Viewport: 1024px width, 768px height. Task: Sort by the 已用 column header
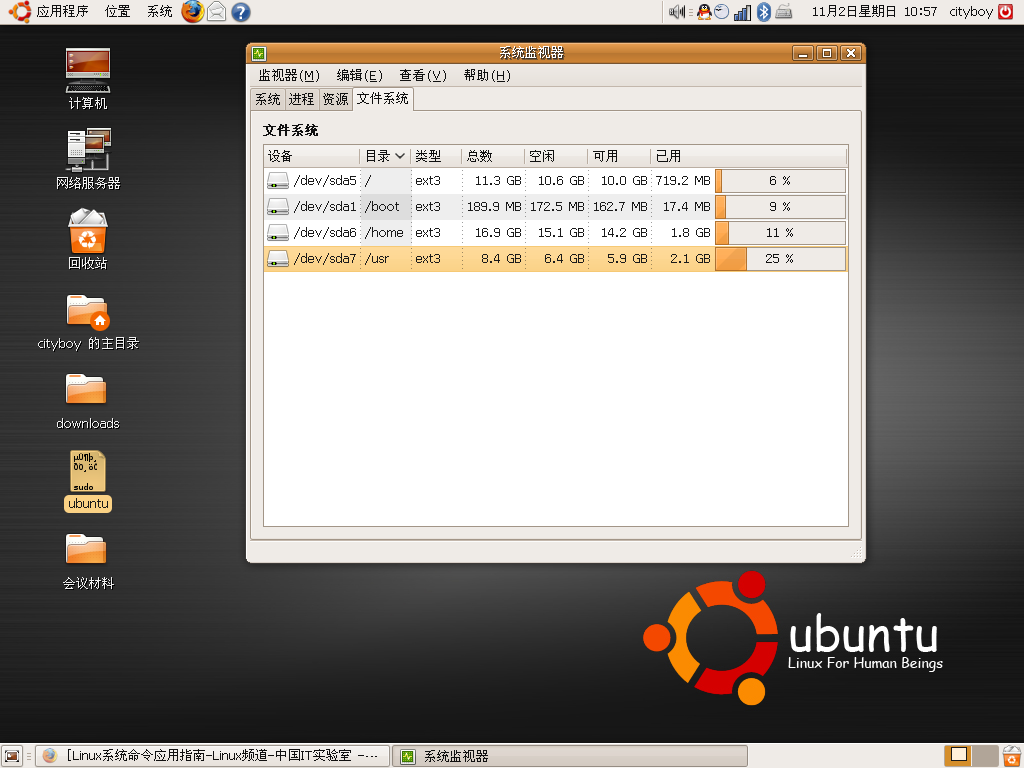click(x=748, y=156)
